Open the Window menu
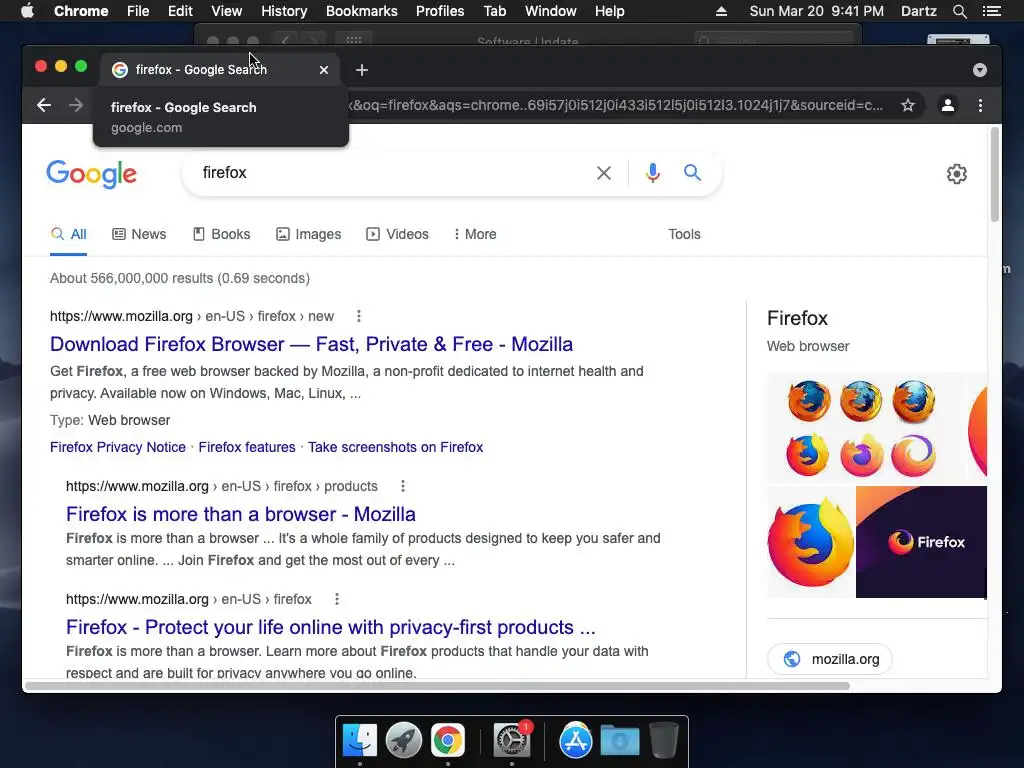This screenshot has height=768, width=1024. pos(551,11)
